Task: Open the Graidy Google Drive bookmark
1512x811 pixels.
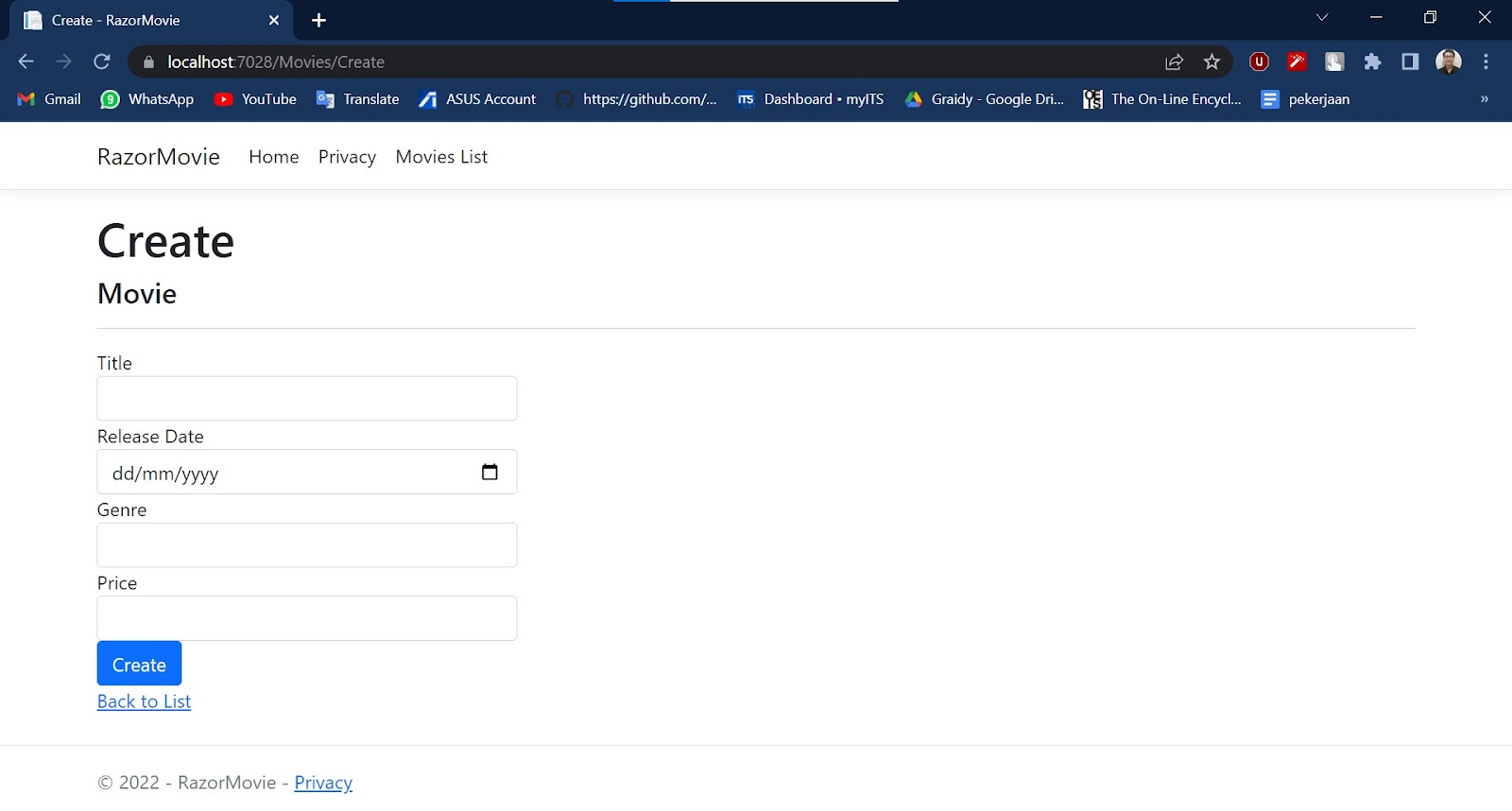Action: point(984,99)
